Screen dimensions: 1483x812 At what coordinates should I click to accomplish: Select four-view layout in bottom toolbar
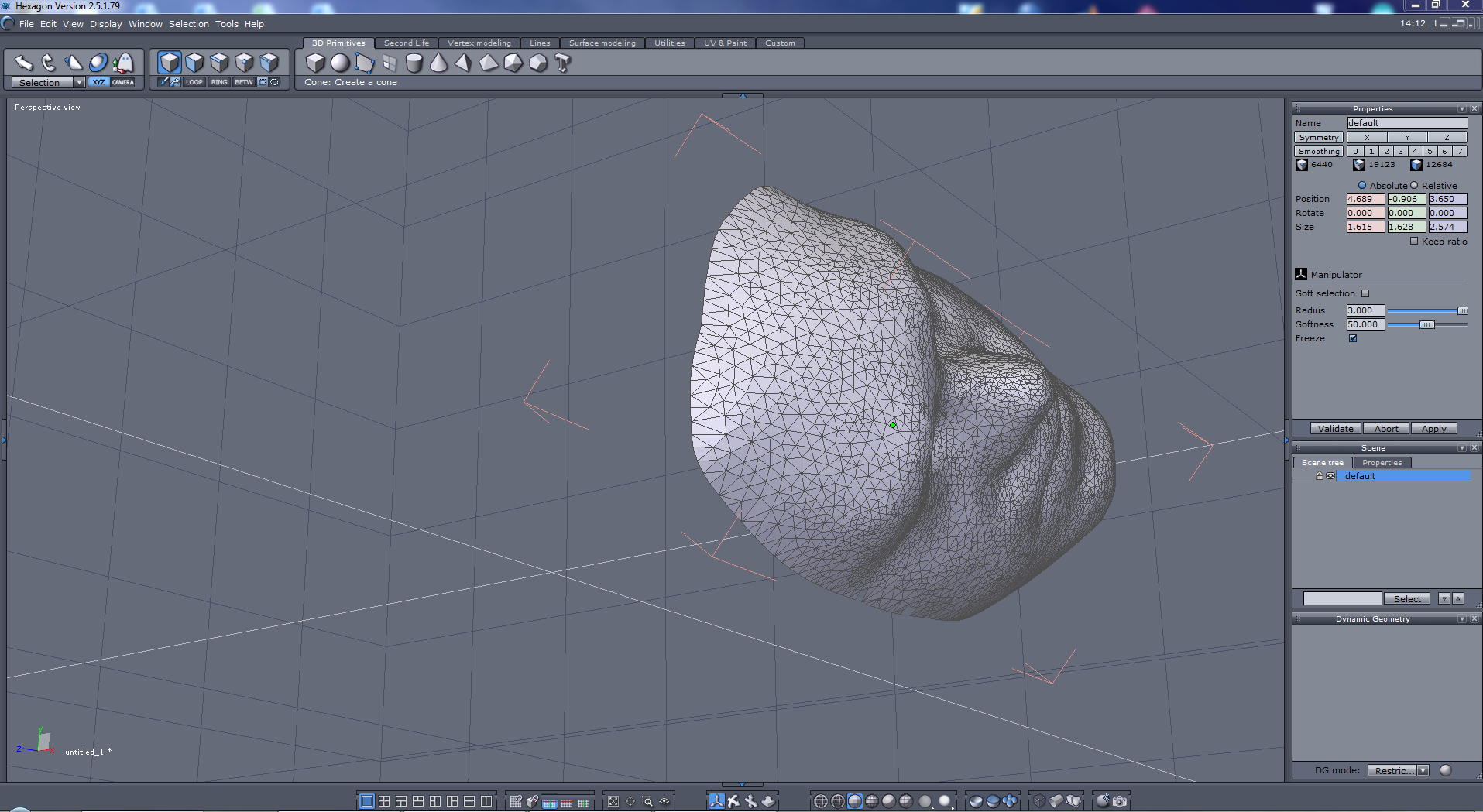point(384,801)
